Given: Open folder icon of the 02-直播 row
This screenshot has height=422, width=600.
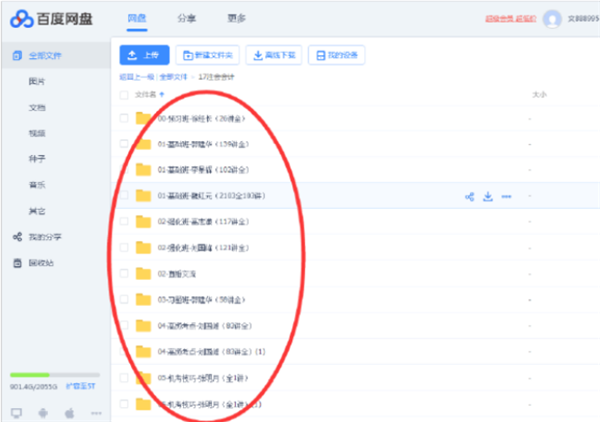Looking at the screenshot, I should click(143, 274).
